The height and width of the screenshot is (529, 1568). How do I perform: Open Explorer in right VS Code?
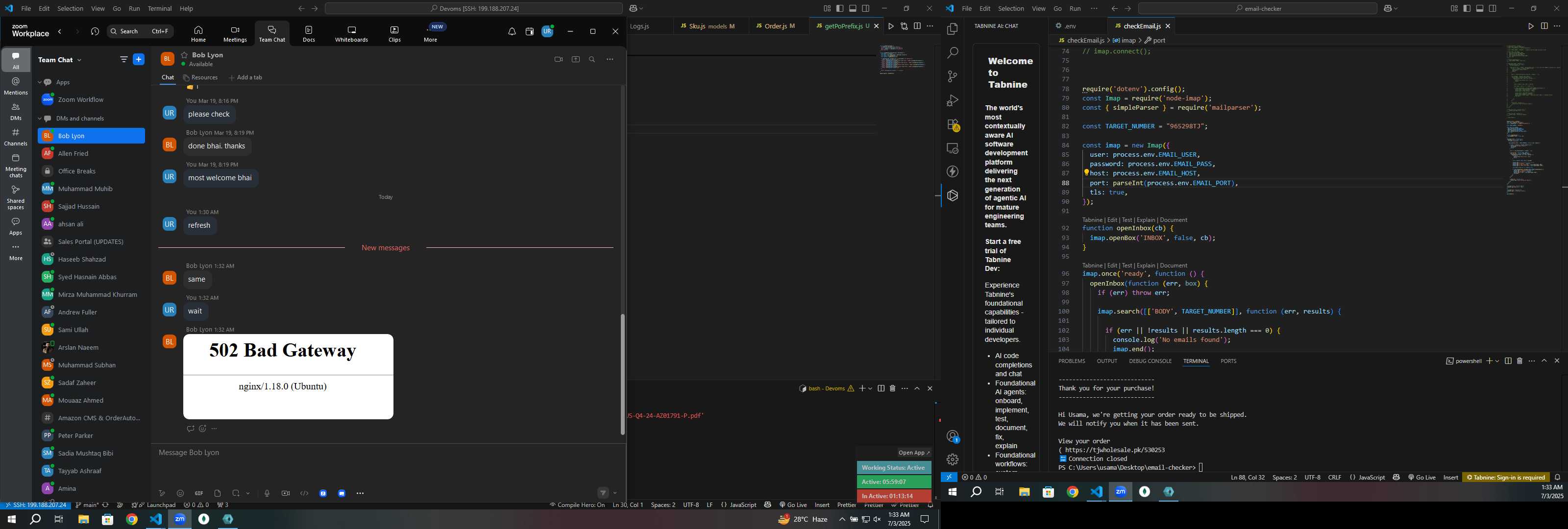[x=953, y=29]
